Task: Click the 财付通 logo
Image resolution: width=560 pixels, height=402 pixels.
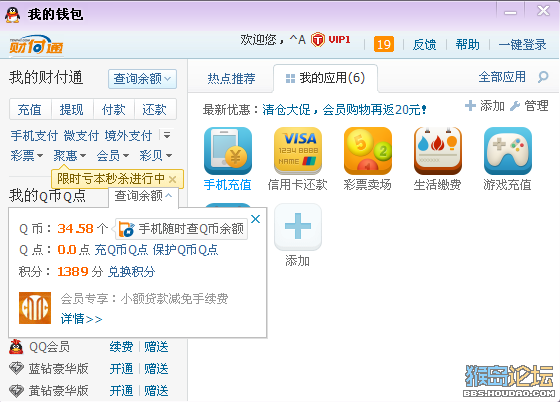Action: tap(36, 45)
